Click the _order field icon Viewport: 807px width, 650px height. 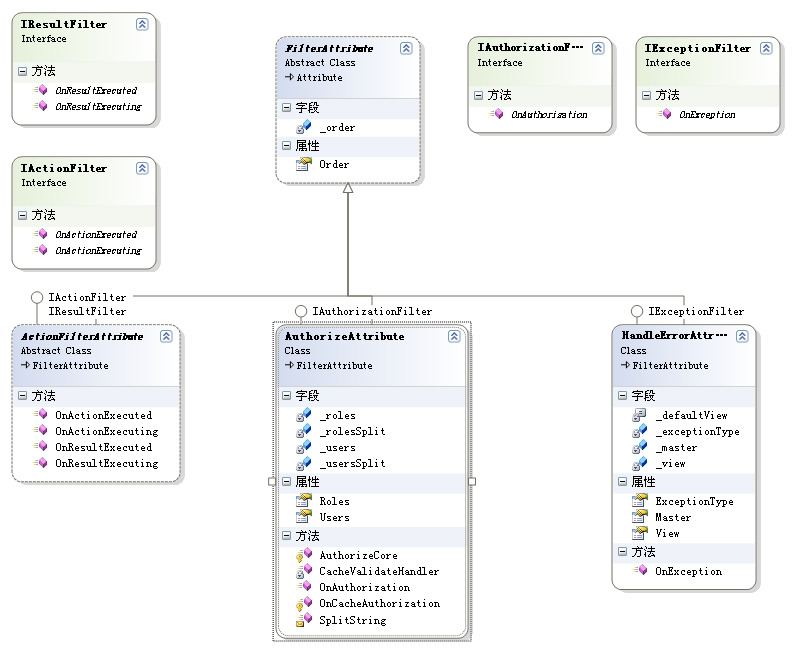click(303, 128)
